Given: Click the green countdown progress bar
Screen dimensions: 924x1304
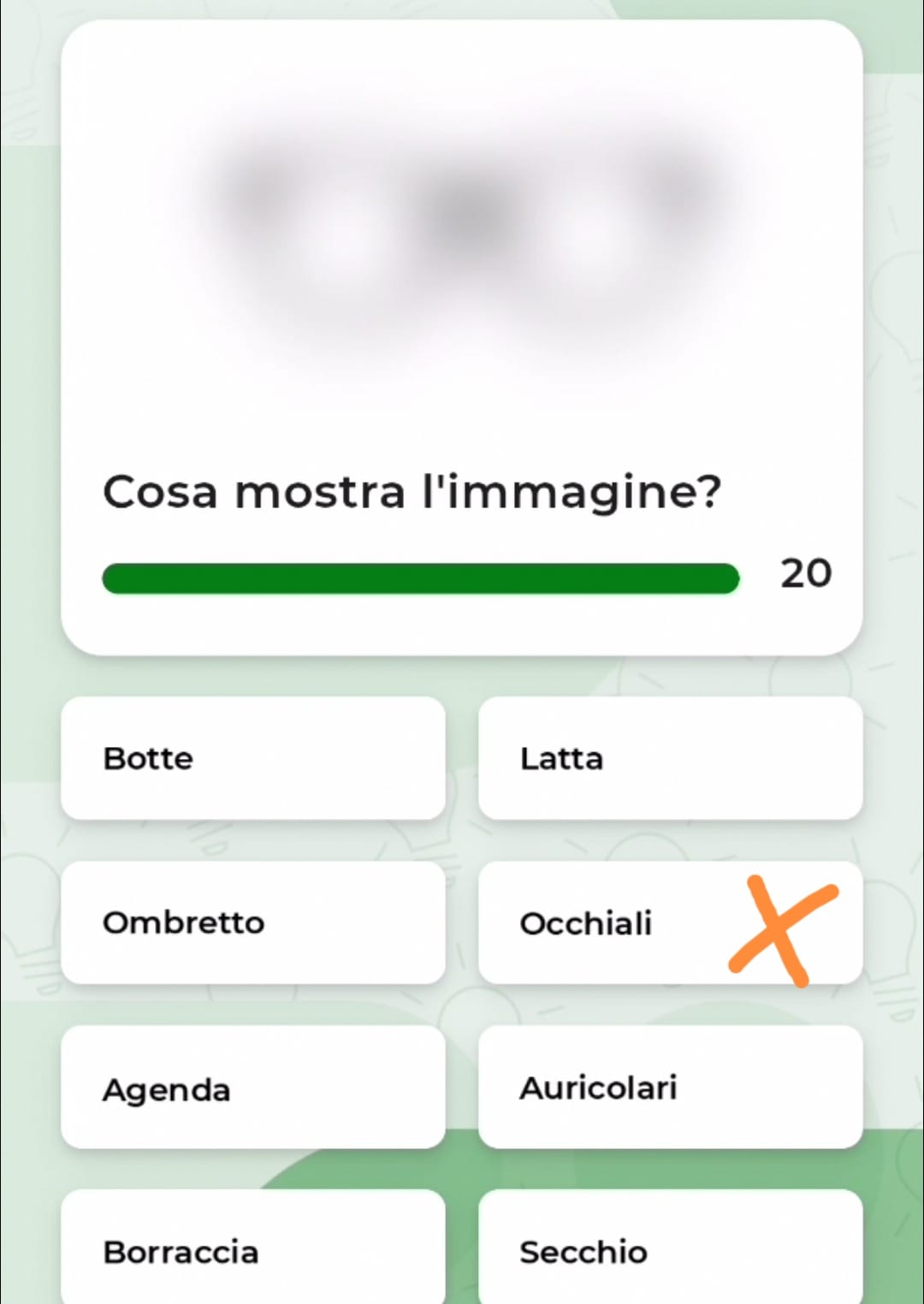Looking at the screenshot, I should (420, 578).
